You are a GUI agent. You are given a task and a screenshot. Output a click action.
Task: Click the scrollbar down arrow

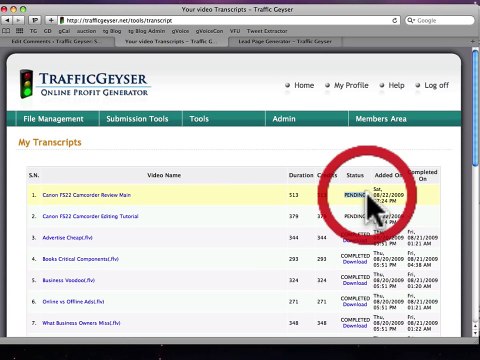[476, 333]
